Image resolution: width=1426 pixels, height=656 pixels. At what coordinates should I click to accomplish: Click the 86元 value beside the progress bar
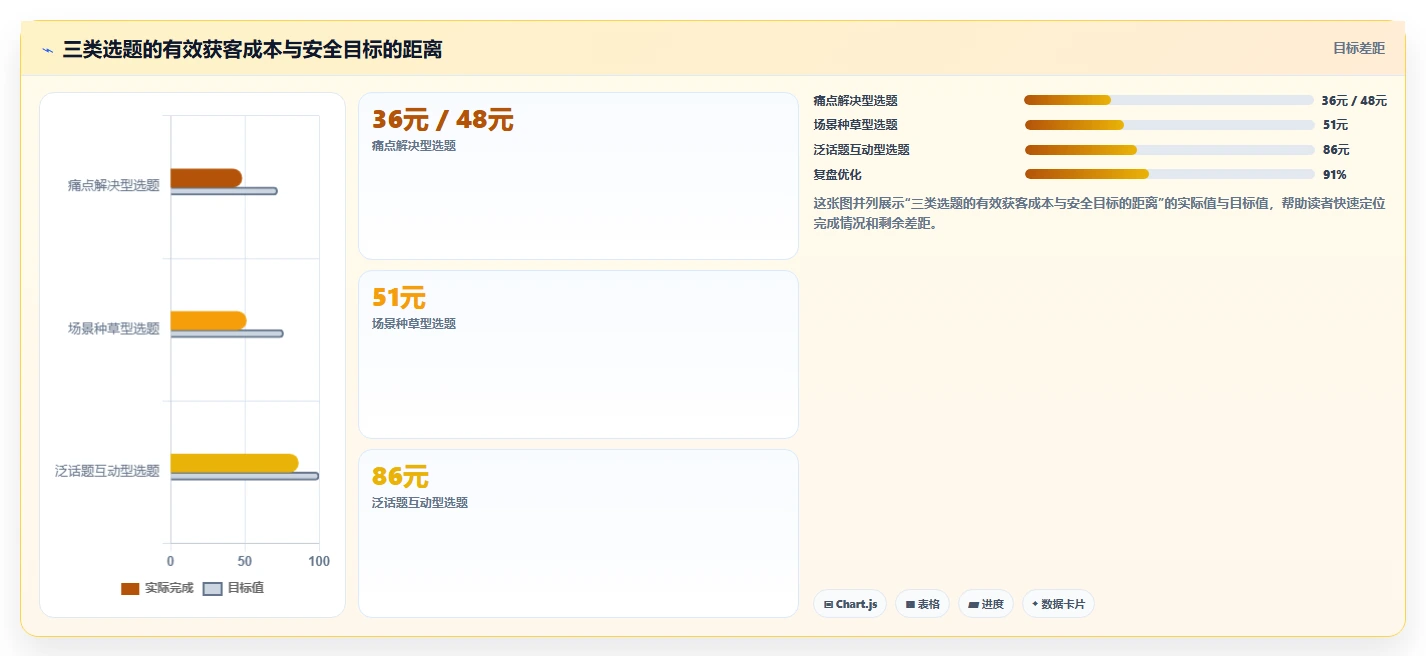click(1336, 150)
